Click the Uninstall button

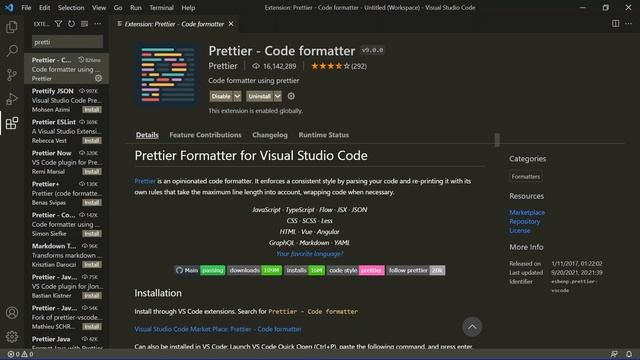pos(260,96)
